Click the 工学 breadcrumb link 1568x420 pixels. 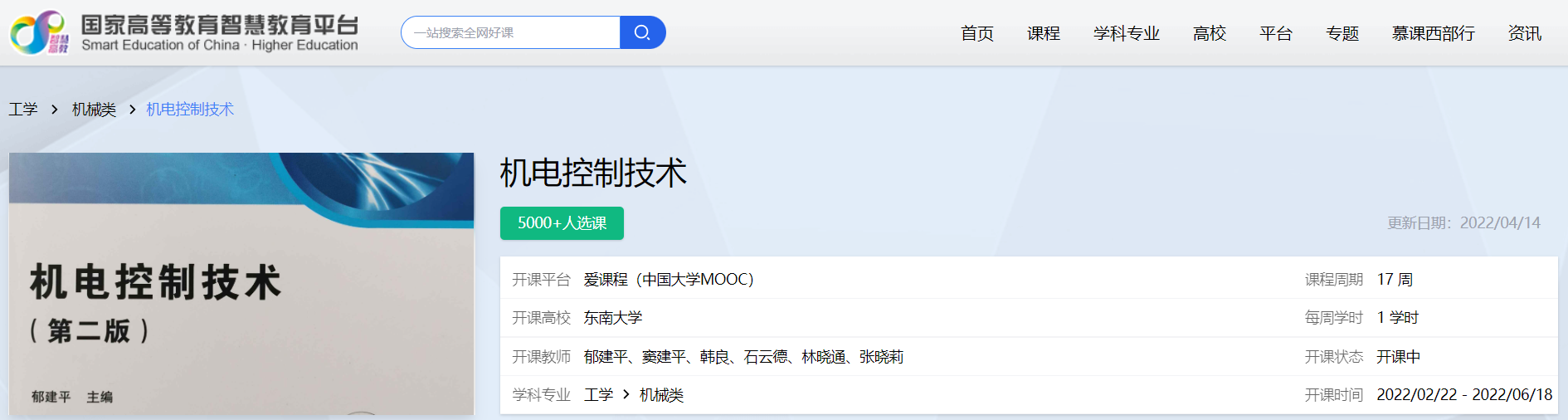(x=23, y=110)
